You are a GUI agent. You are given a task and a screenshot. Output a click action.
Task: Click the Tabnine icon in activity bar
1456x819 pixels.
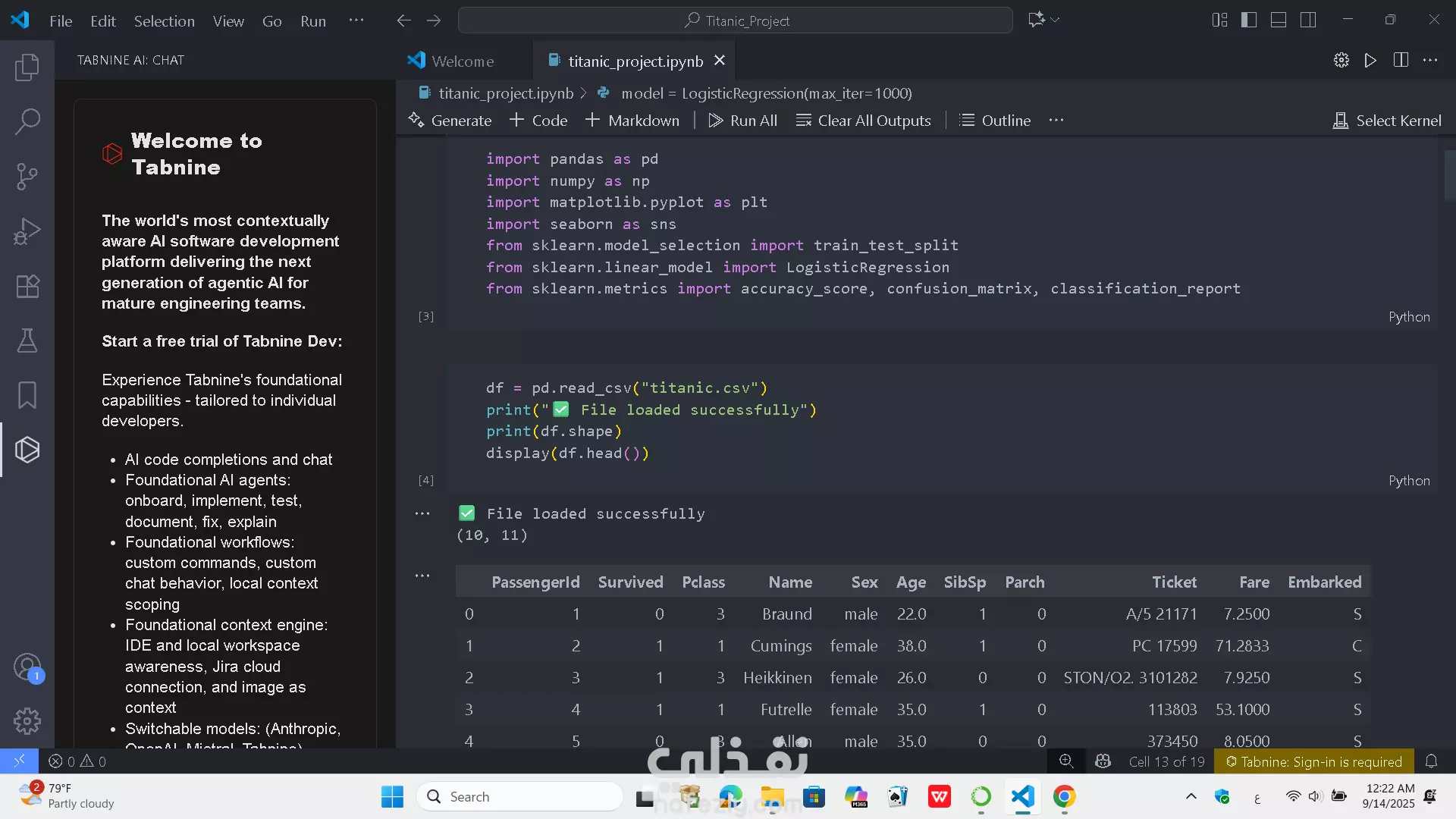27,450
